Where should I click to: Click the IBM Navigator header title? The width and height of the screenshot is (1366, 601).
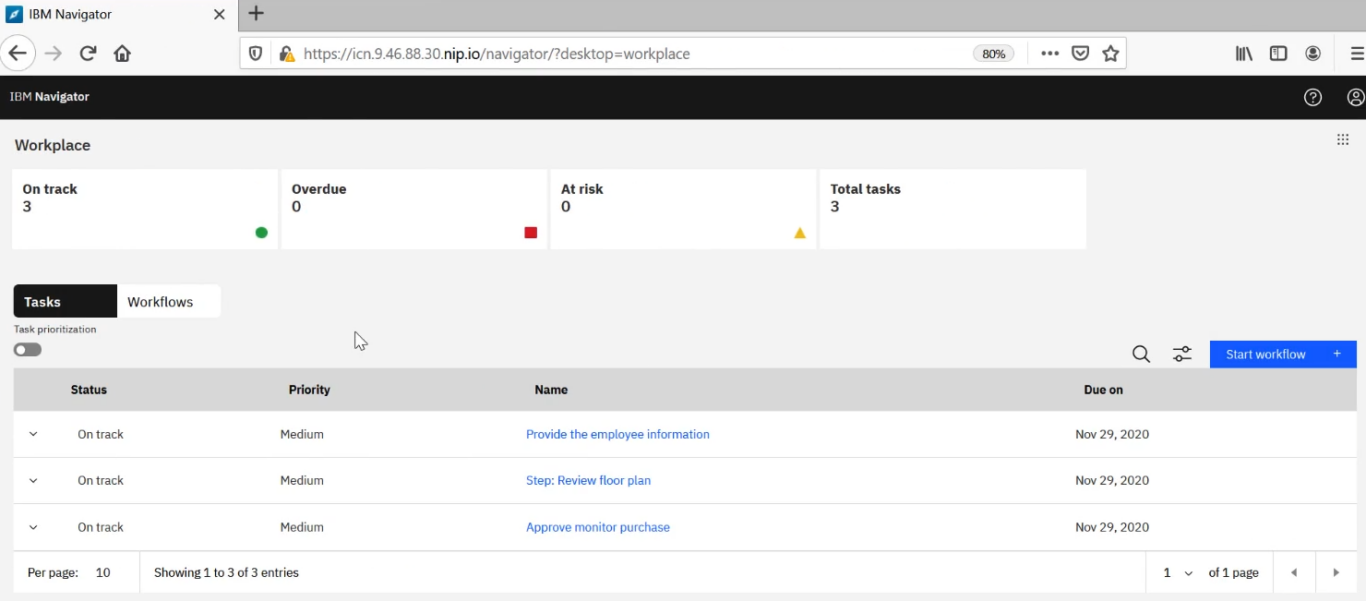(50, 97)
